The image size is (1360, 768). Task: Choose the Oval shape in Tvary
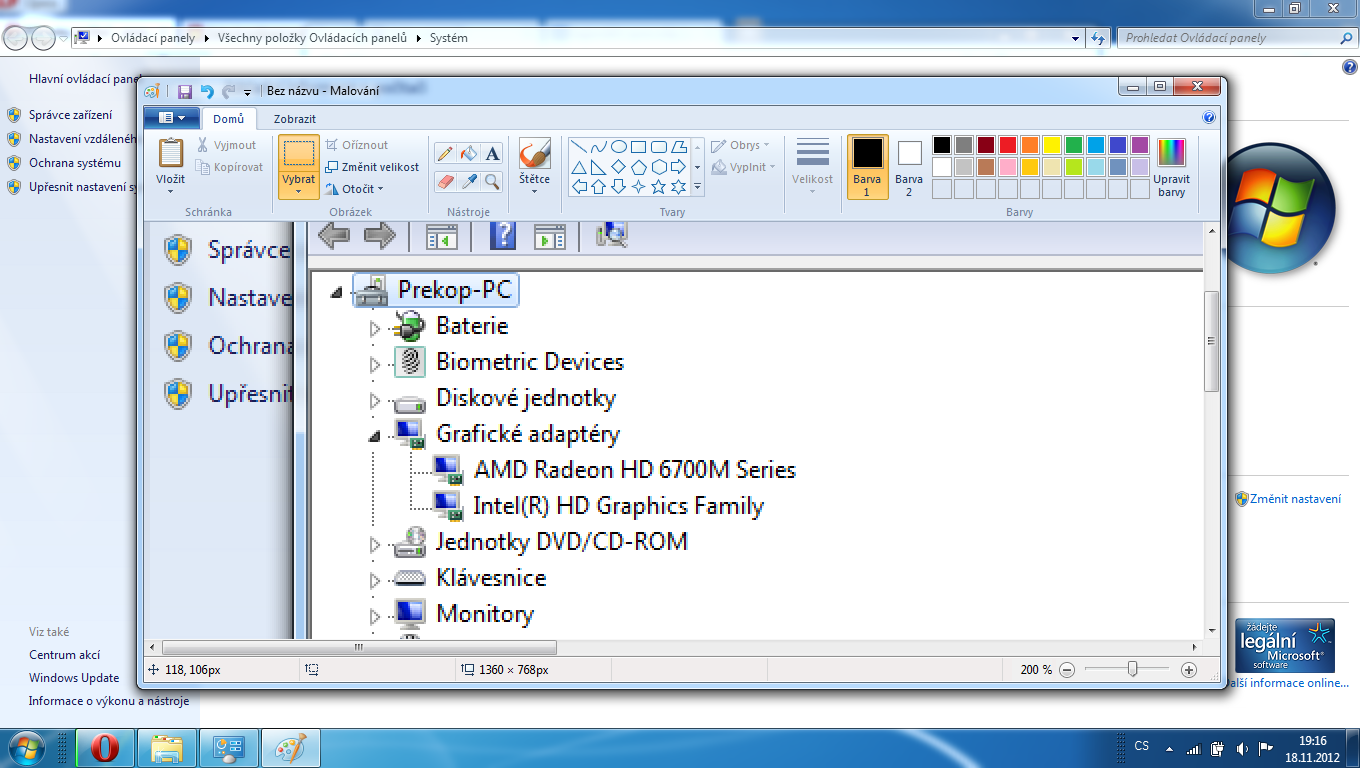619,146
